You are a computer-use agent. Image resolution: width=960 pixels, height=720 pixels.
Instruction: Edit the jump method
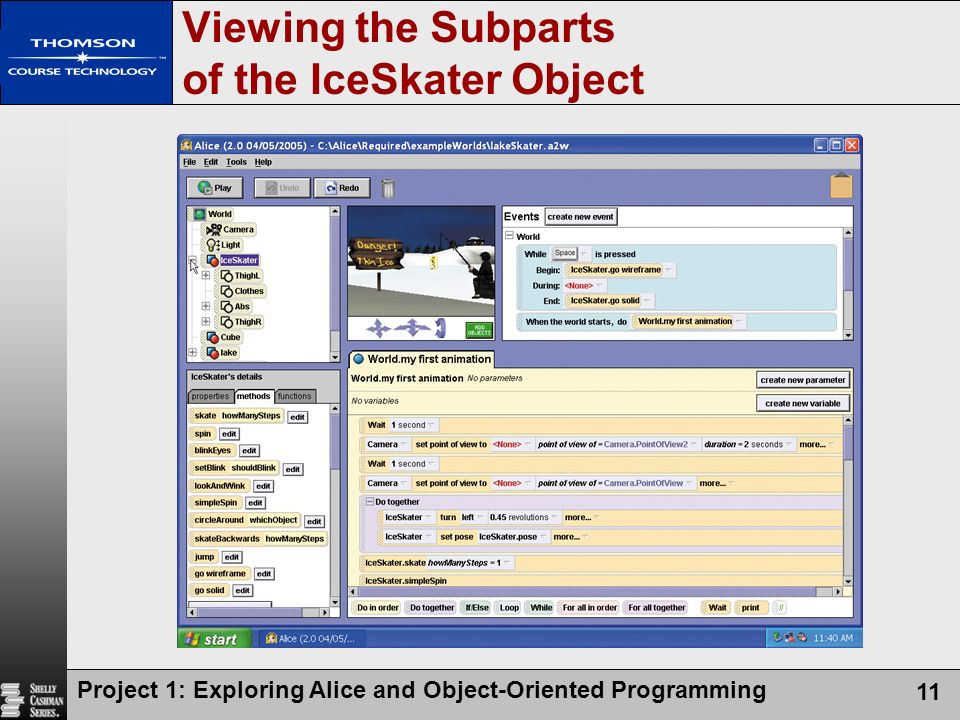[231, 557]
